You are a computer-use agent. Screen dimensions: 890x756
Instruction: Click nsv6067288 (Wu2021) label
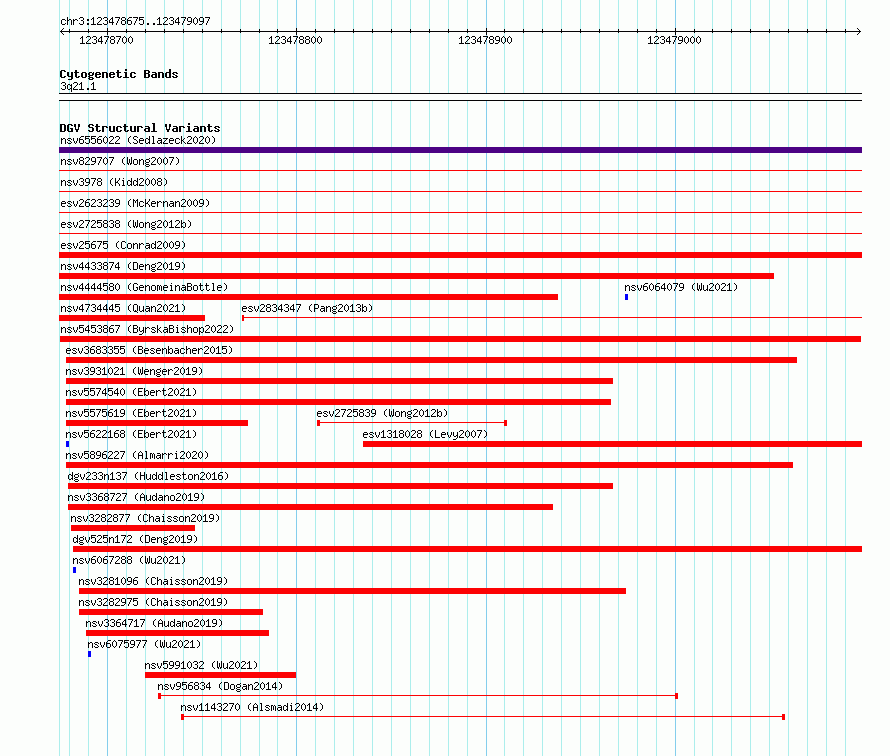tap(129, 560)
